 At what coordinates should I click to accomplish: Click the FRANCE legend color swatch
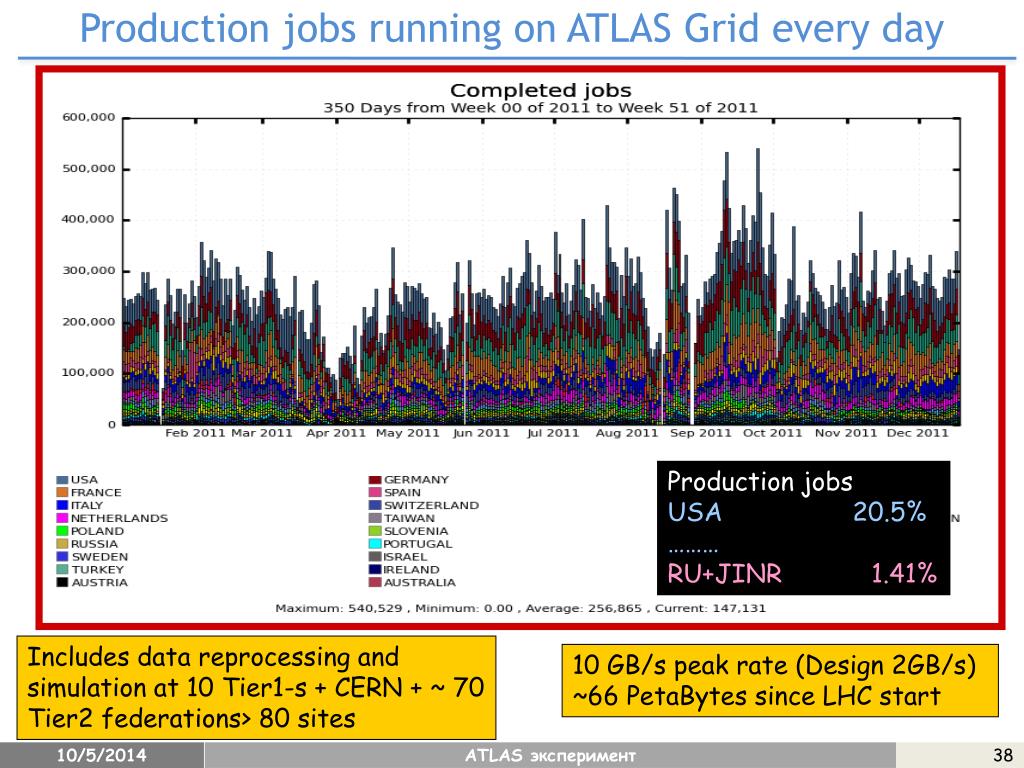[x=62, y=492]
